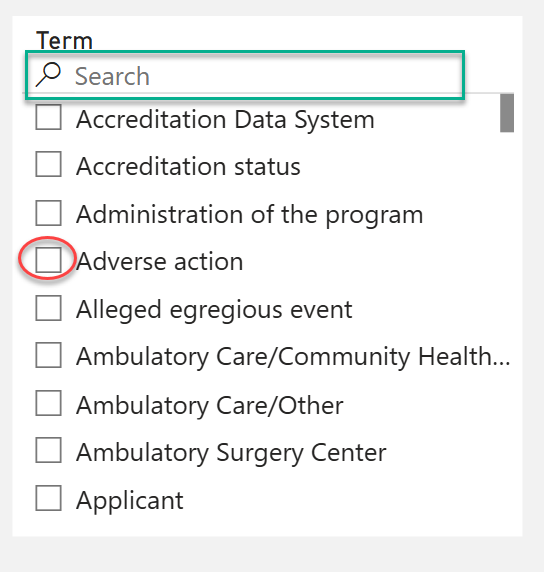Enable the Administration of the program checkbox
The image size is (544, 572).
point(48,213)
